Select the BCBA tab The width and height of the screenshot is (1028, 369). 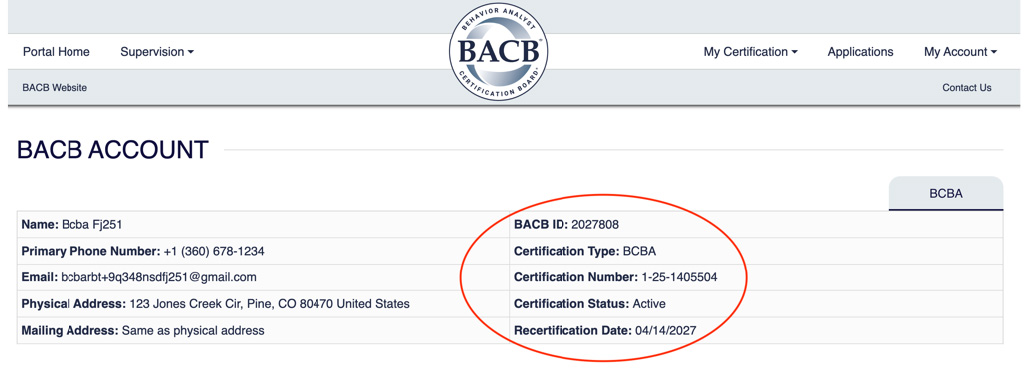pyautogui.click(x=945, y=193)
